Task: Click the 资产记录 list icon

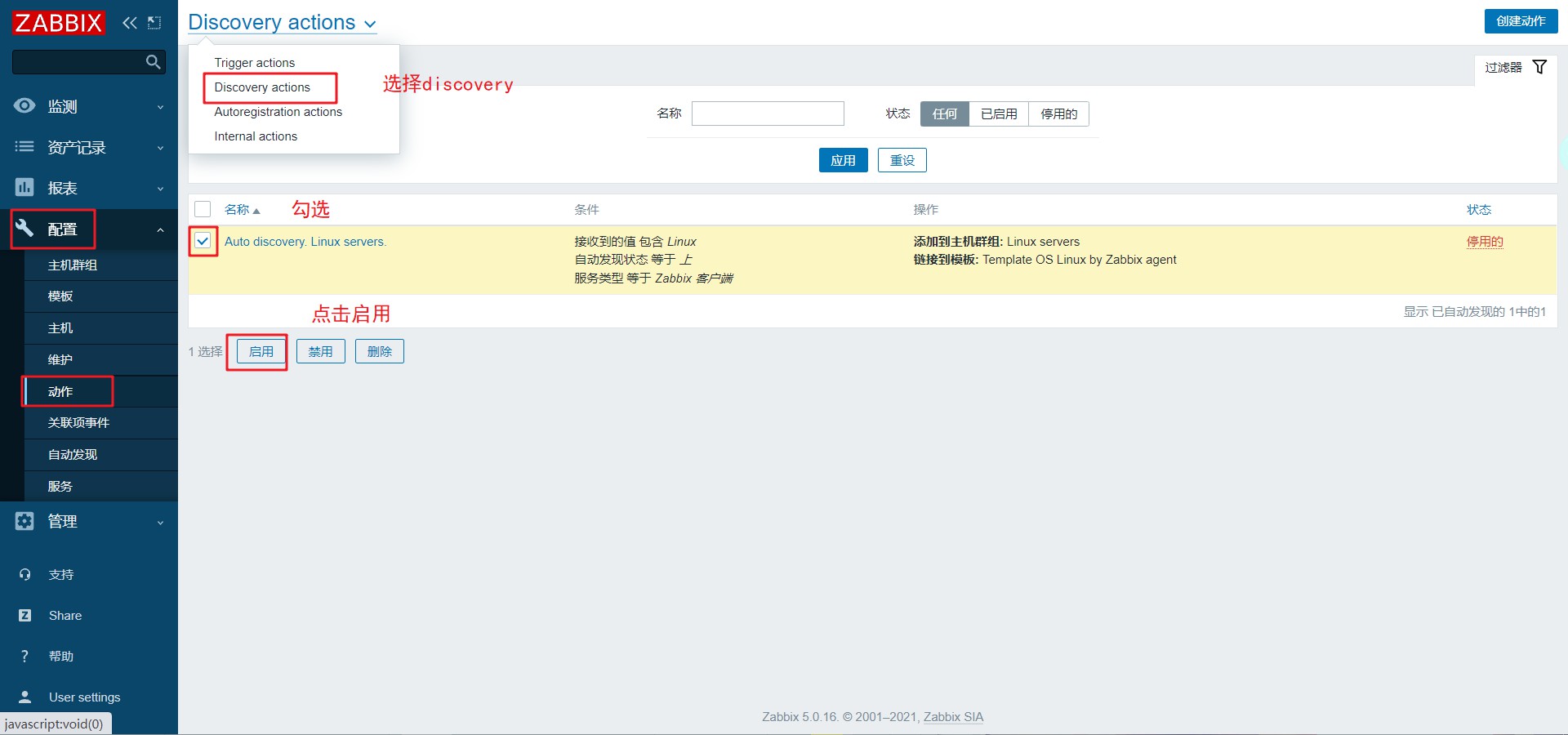Action: coord(24,147)
